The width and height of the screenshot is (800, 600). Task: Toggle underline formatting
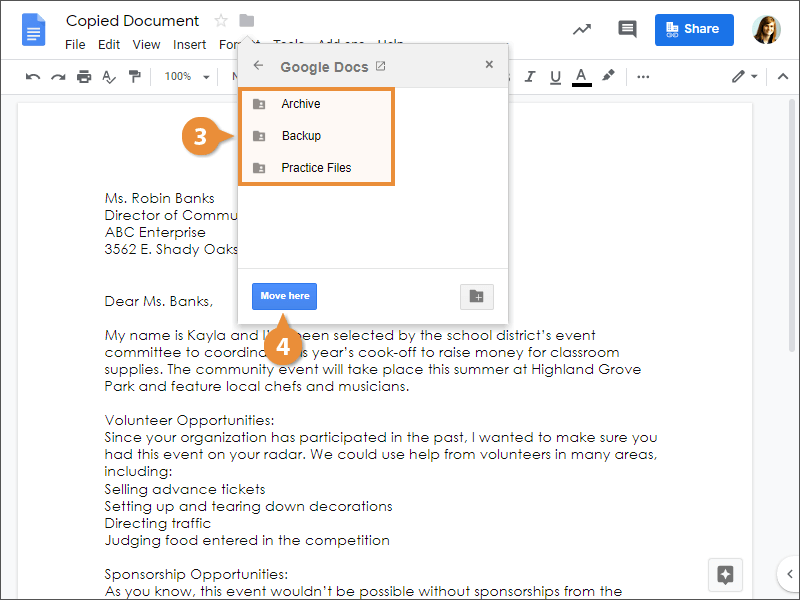(x=555, y=77)
